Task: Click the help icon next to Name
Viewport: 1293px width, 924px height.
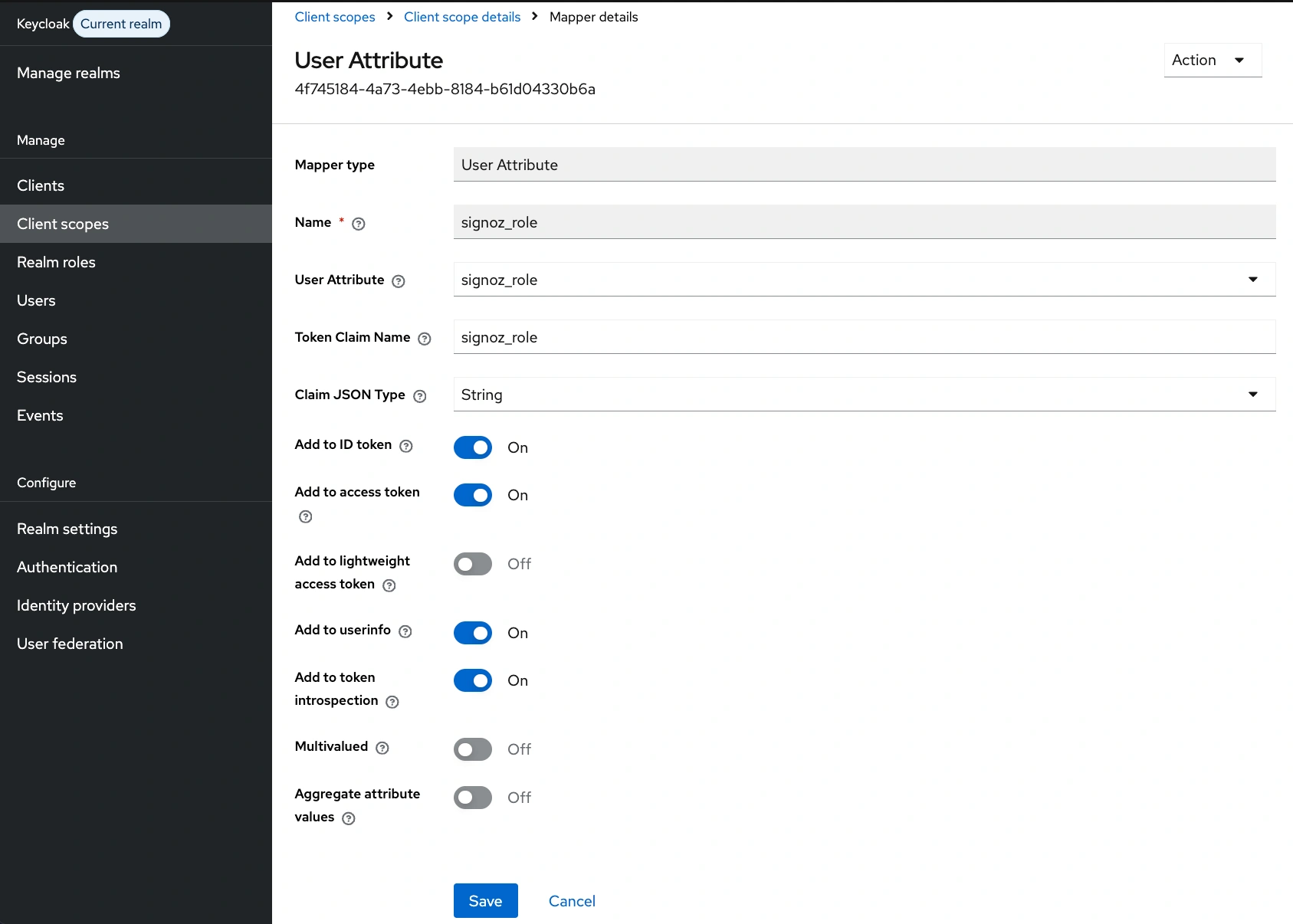Action: [x=358, y=224]
